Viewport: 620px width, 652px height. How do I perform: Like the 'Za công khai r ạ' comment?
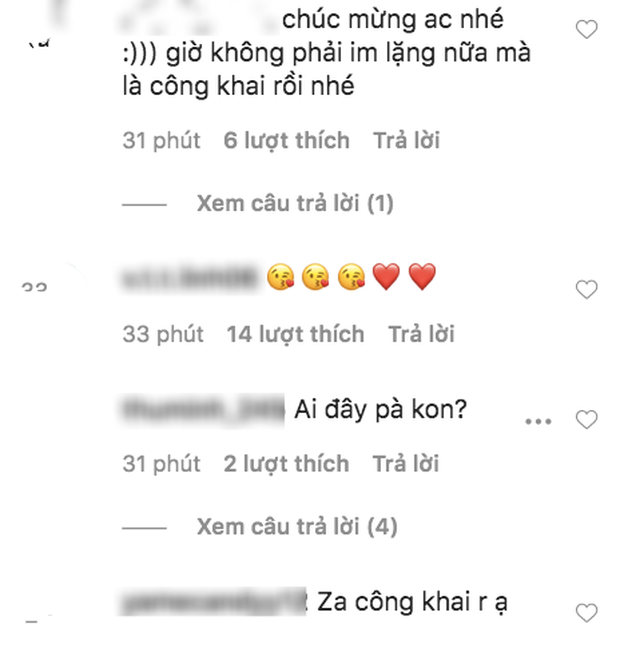[586, 613]
